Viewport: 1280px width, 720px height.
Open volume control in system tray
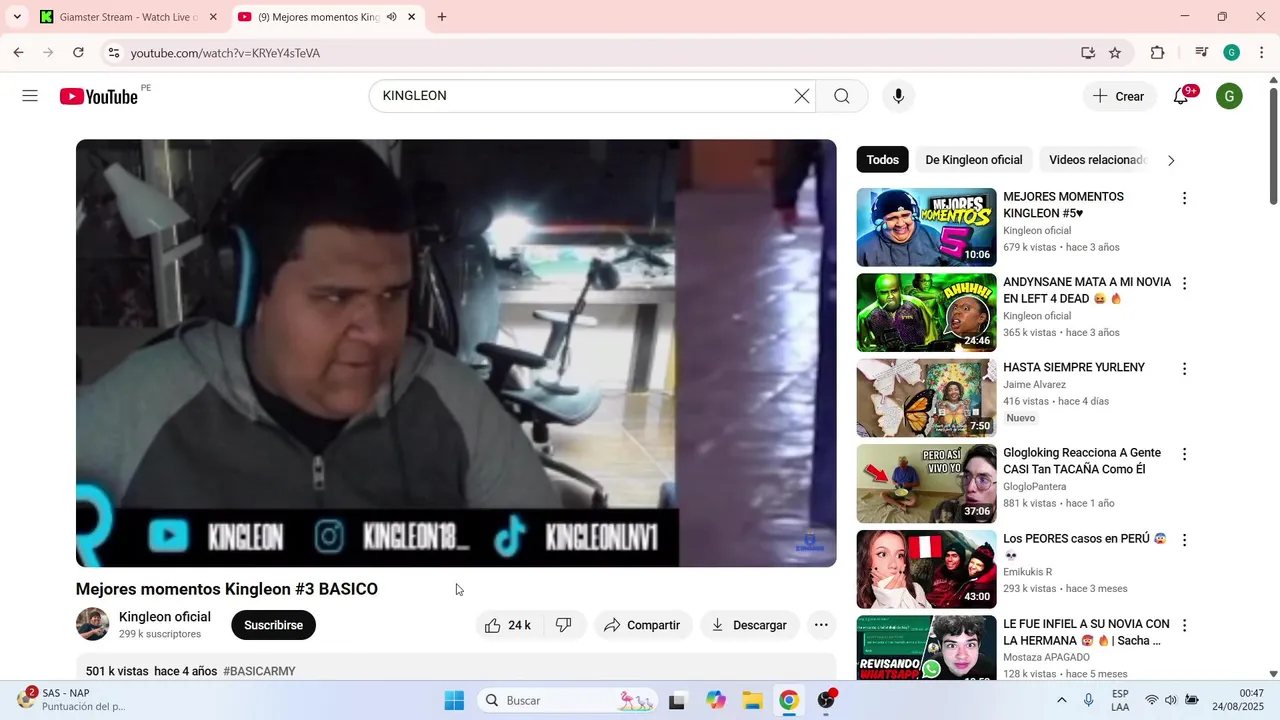tap(1171, 700)
